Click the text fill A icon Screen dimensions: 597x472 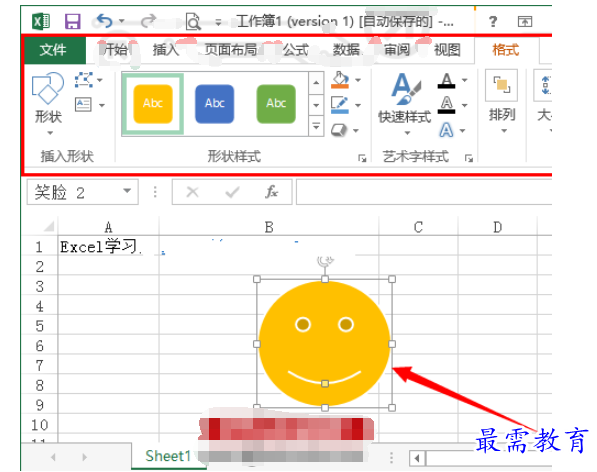[x=446, y=80]
